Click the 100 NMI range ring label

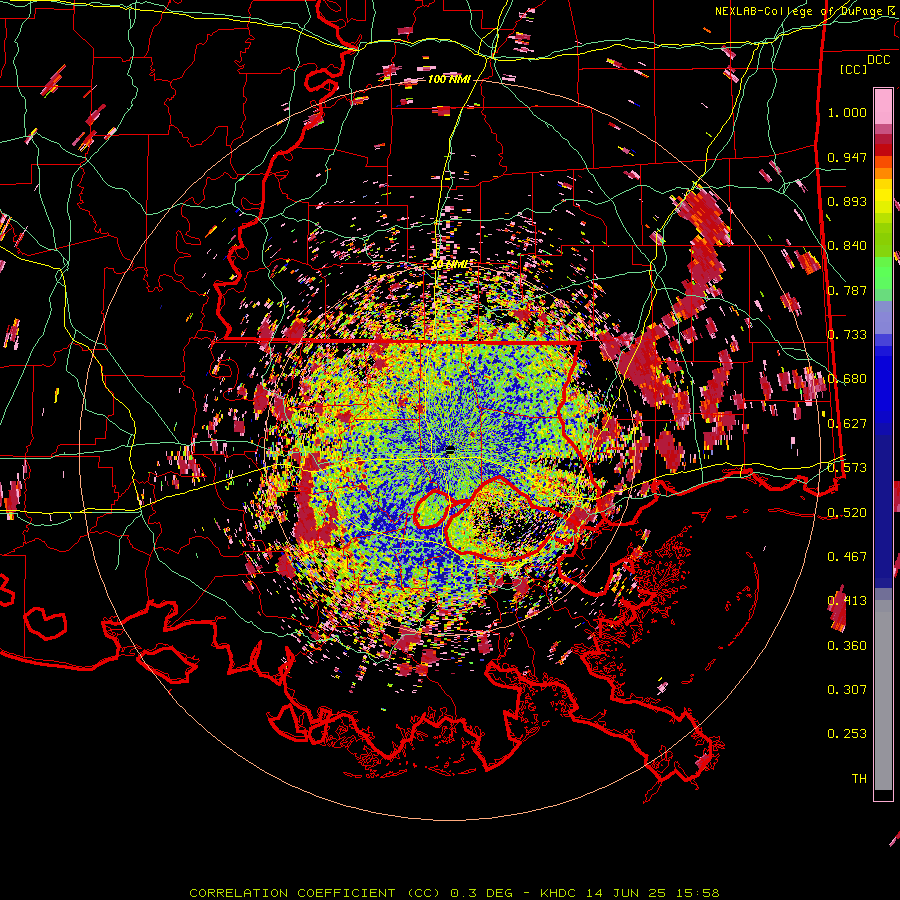click(x=449, y=79)
